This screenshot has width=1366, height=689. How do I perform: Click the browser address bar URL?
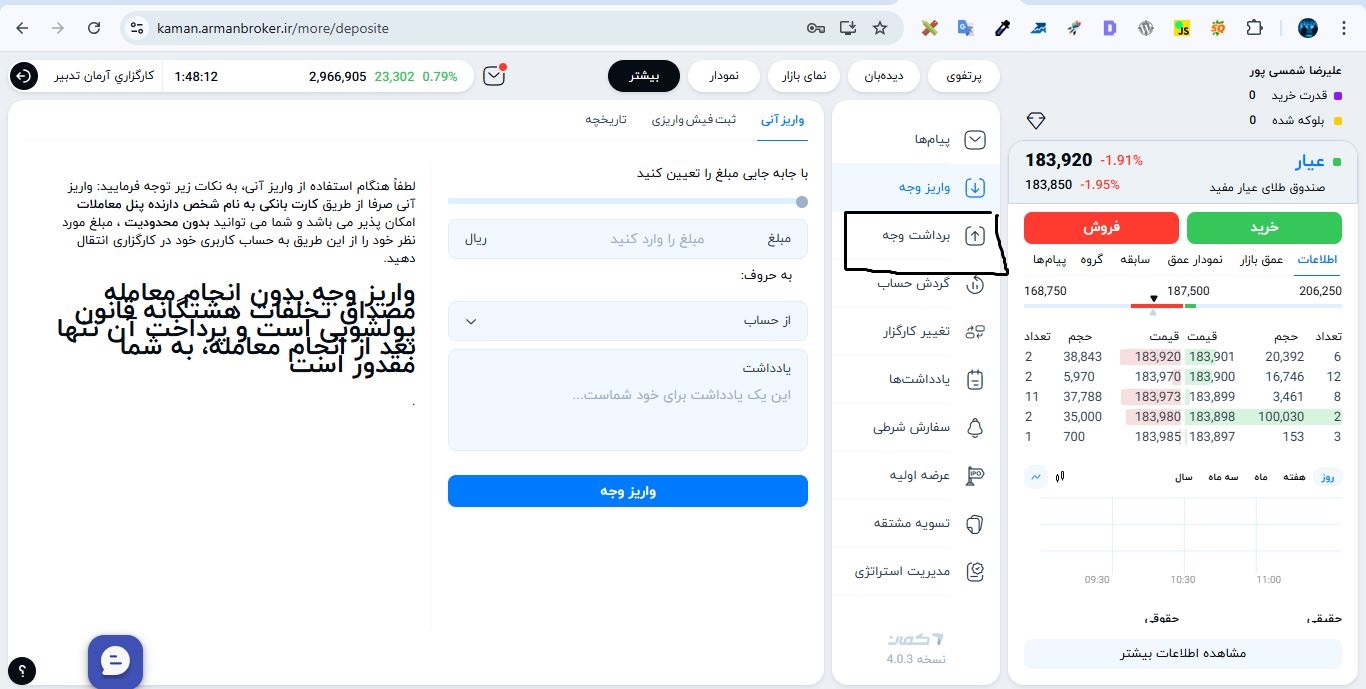pos(273,28)
